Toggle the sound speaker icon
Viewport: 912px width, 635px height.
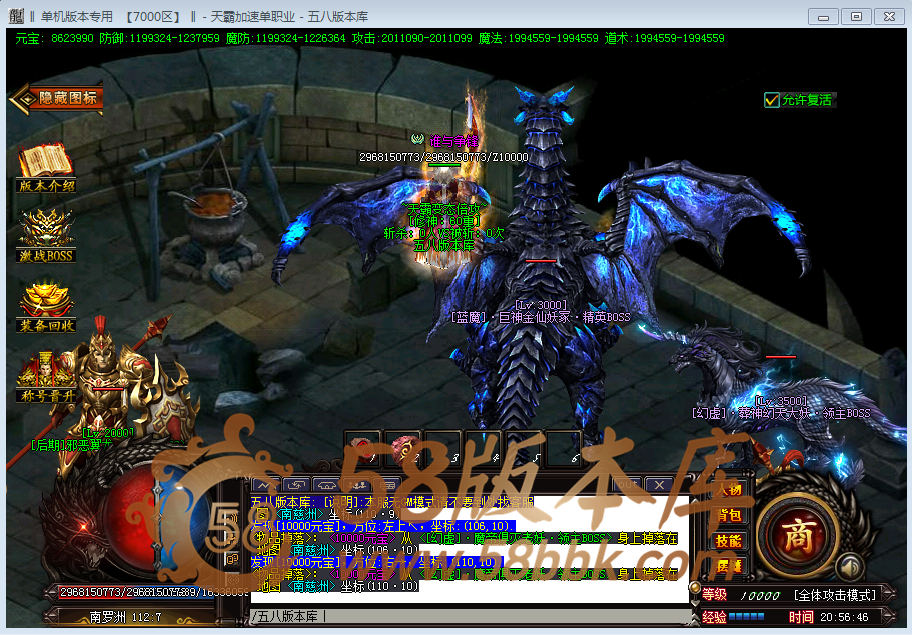pyautogui.click(x=849, y=565)
